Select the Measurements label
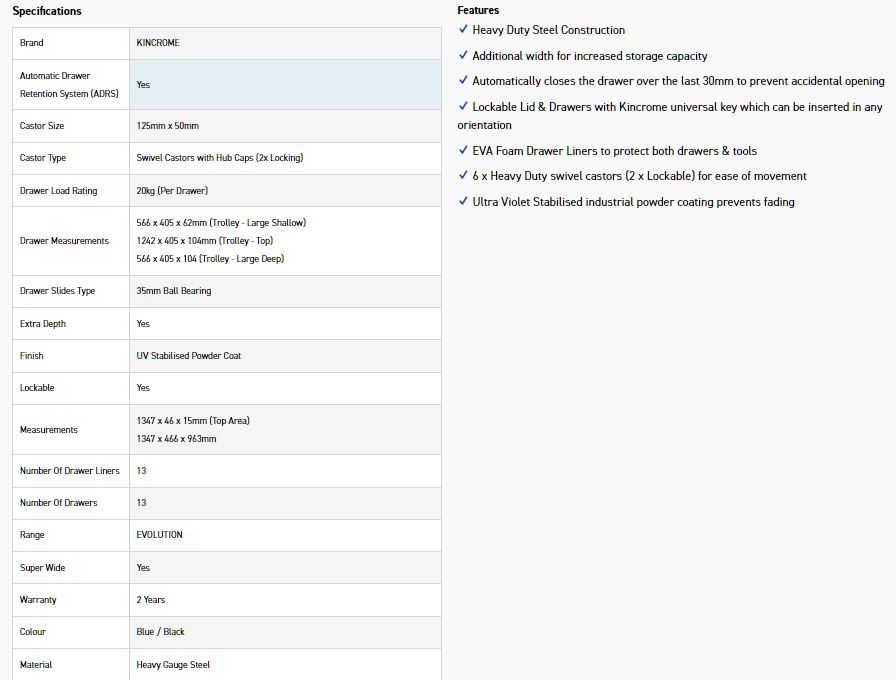Viewport: 896px width, 680px height. pyautogui.click(x=49, y=430)
